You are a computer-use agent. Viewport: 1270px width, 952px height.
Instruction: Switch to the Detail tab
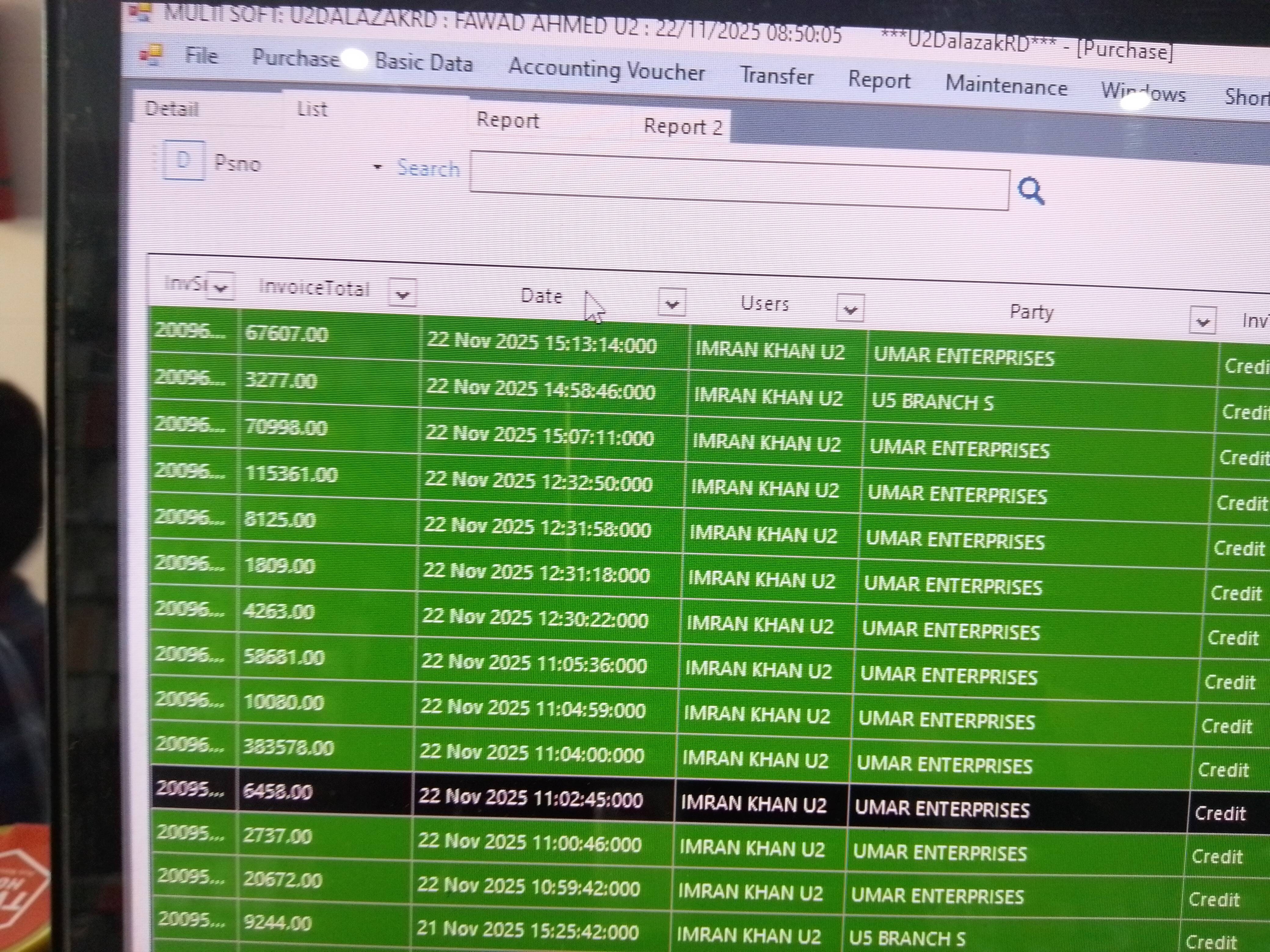[172, 108]
